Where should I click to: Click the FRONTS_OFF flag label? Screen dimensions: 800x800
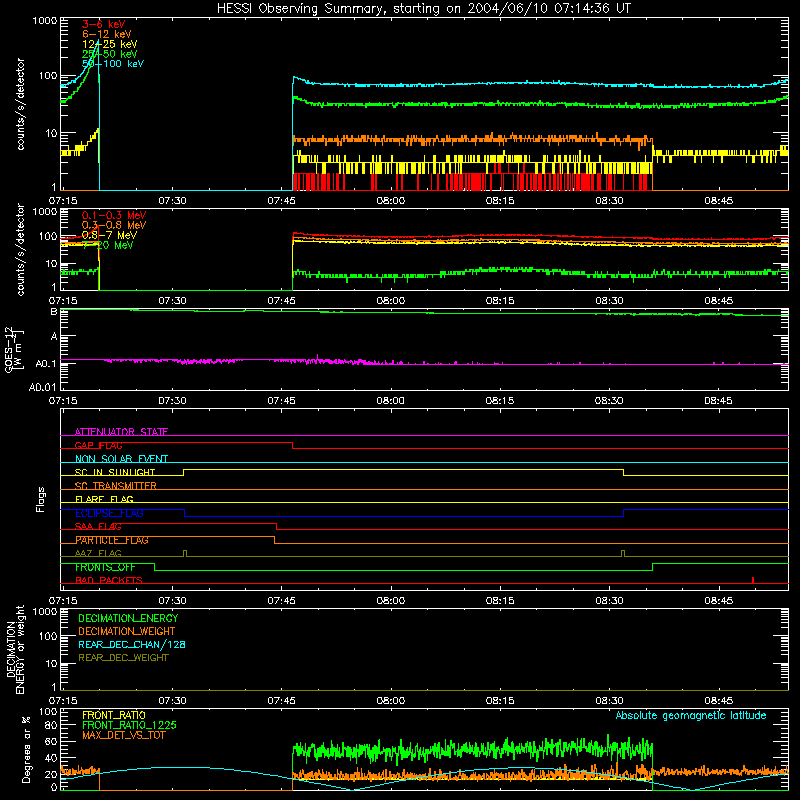point(105,567)
